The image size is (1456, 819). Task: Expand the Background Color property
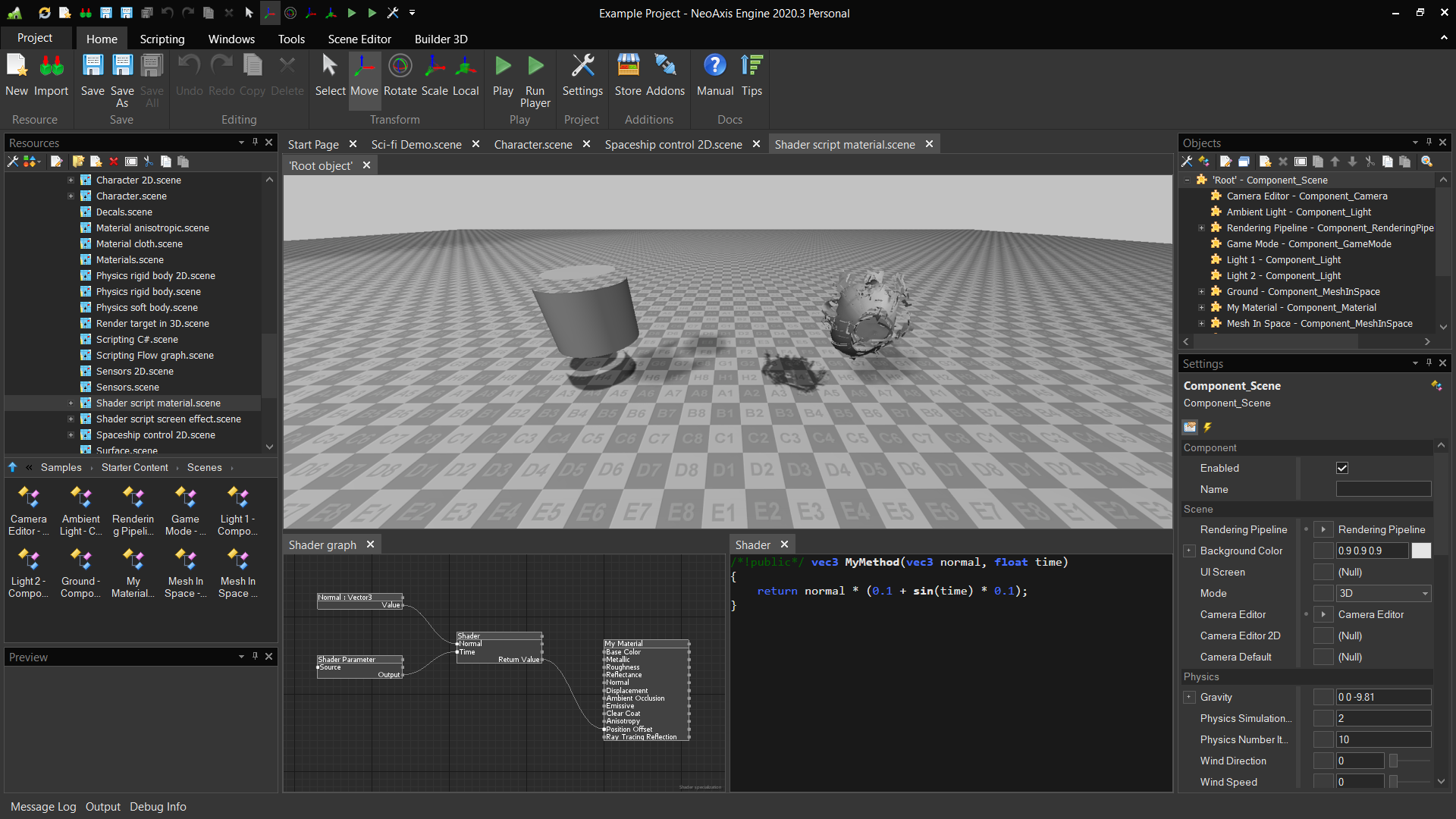(1189, 551)
